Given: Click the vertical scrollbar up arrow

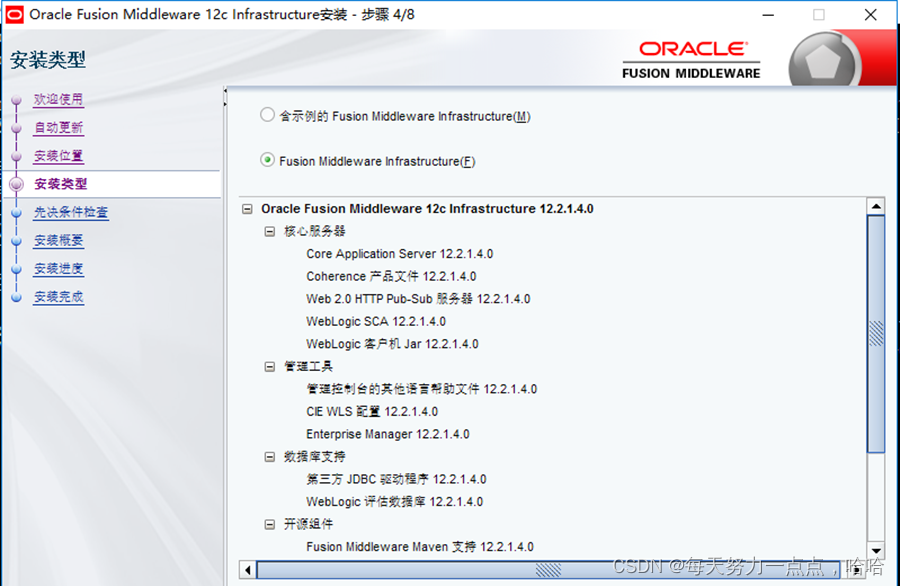Looking at the screenshot, I should (x=876, y=206).
